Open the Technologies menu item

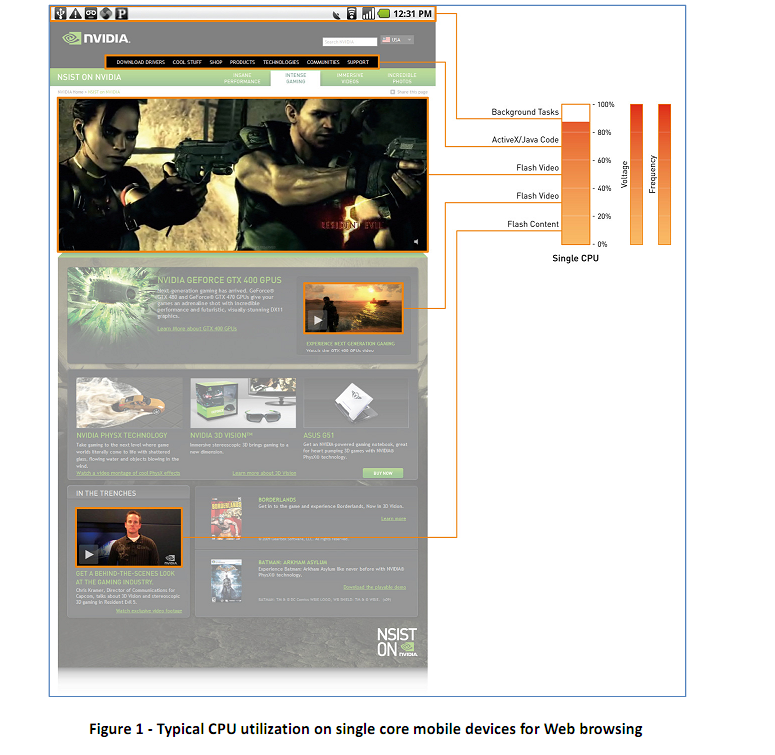point(281,62)
